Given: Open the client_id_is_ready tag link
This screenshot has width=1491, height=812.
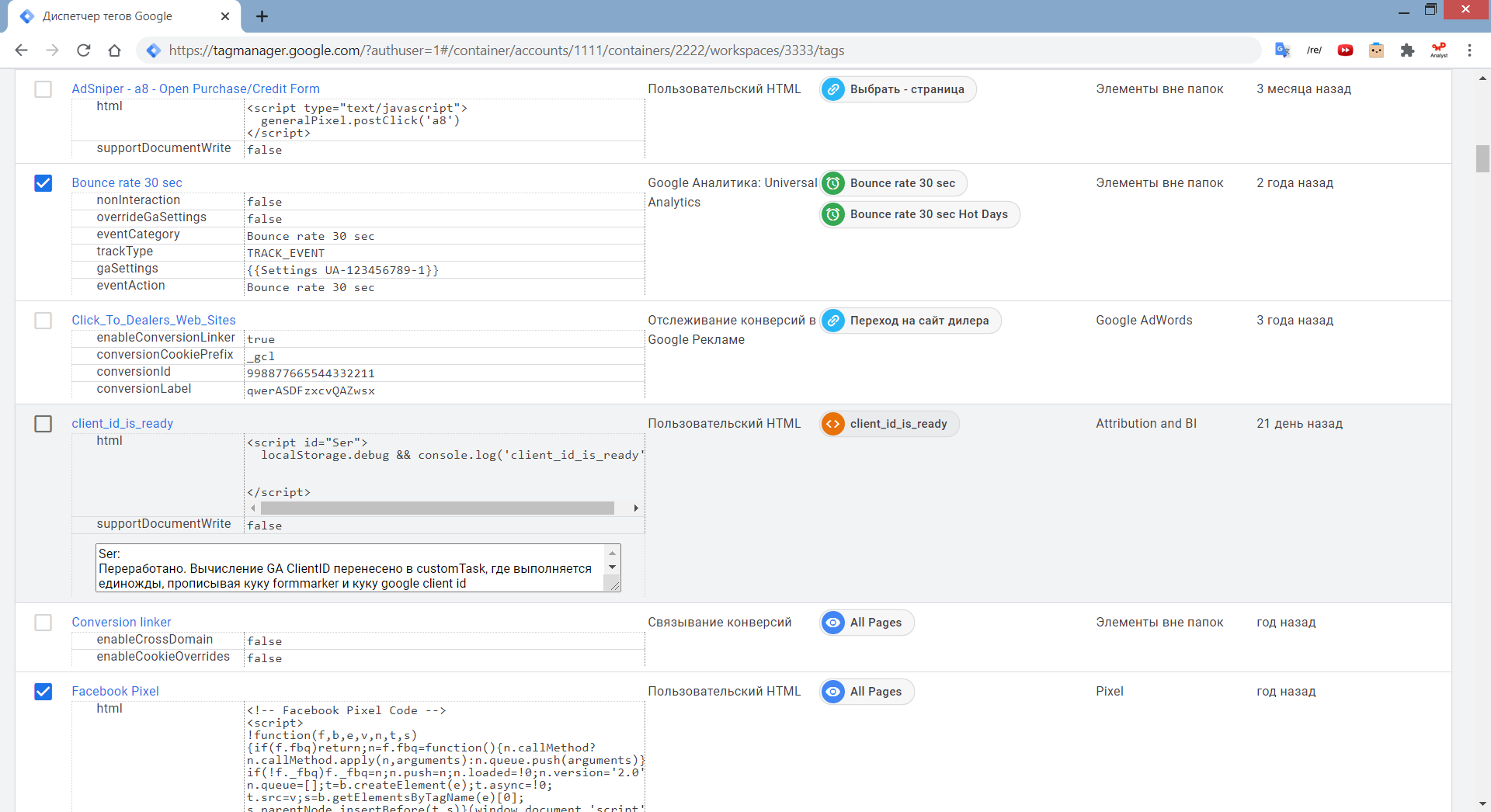Looking at the screenshot, I should coord(122,424).
